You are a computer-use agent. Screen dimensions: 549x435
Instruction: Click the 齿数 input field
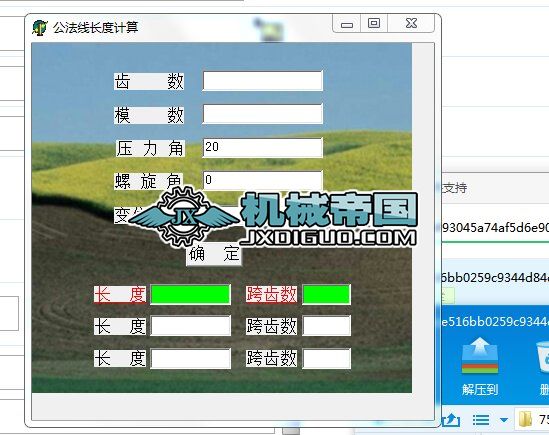pos(263,81)
